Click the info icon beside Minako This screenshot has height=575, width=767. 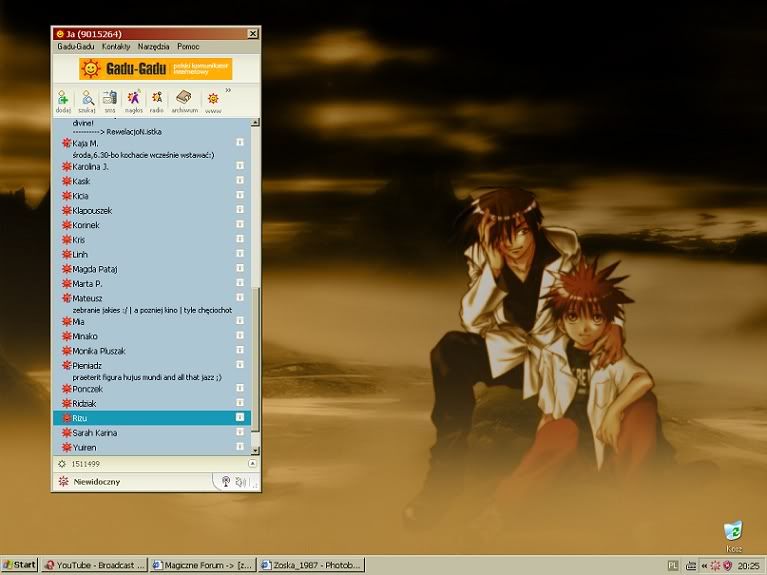point(240,335)
